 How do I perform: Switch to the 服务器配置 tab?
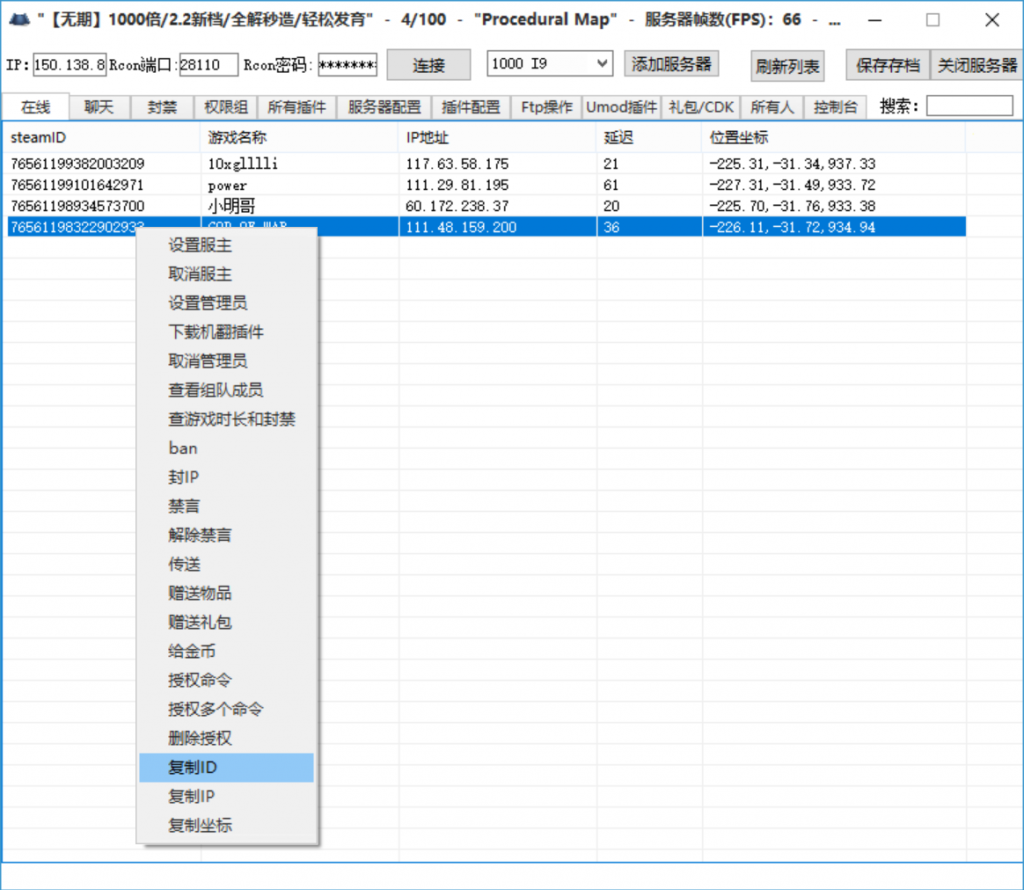pyautogui.click(x=384, y=107)
